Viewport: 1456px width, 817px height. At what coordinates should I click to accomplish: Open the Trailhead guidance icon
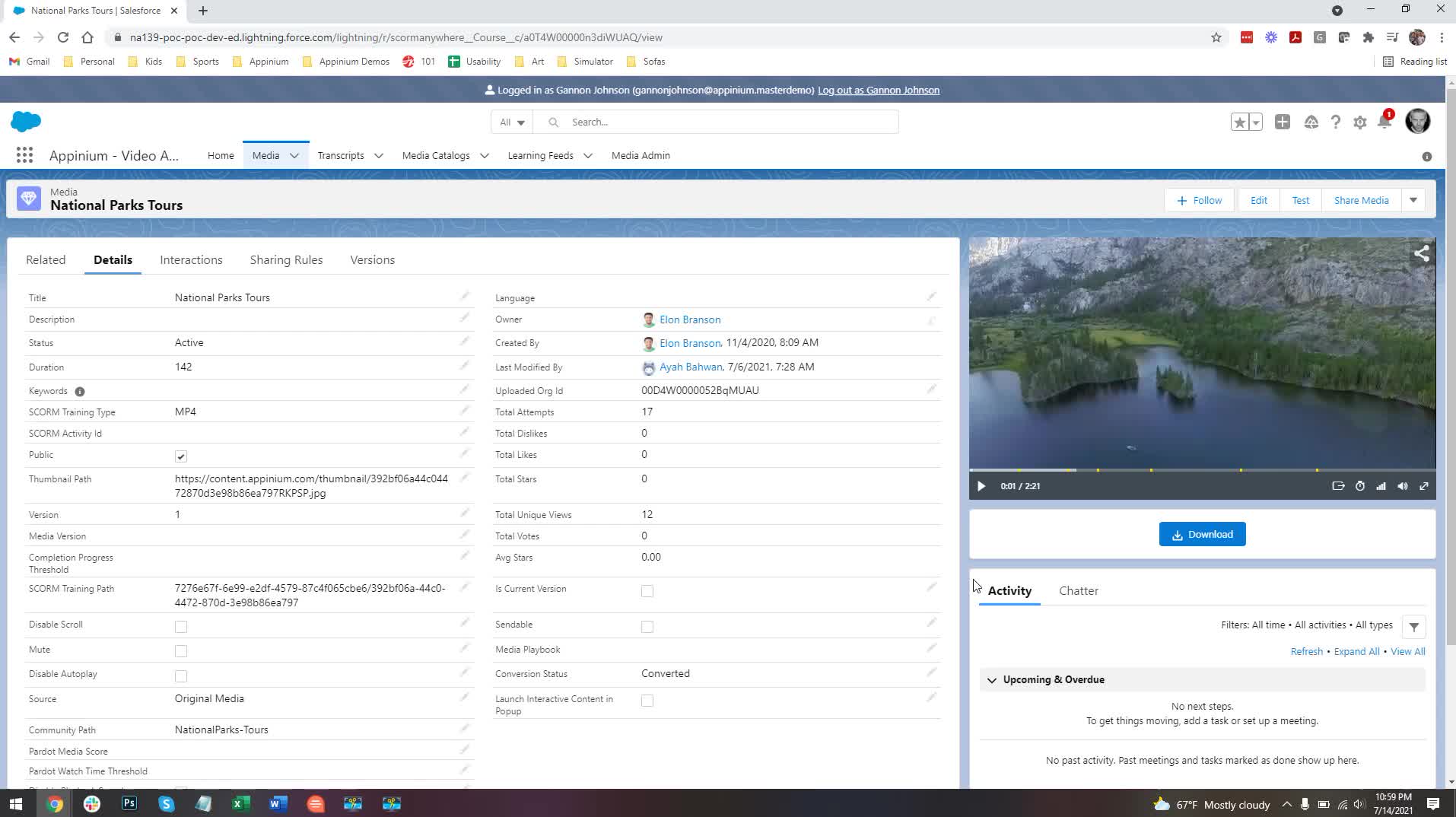[x=1311, y=122]
